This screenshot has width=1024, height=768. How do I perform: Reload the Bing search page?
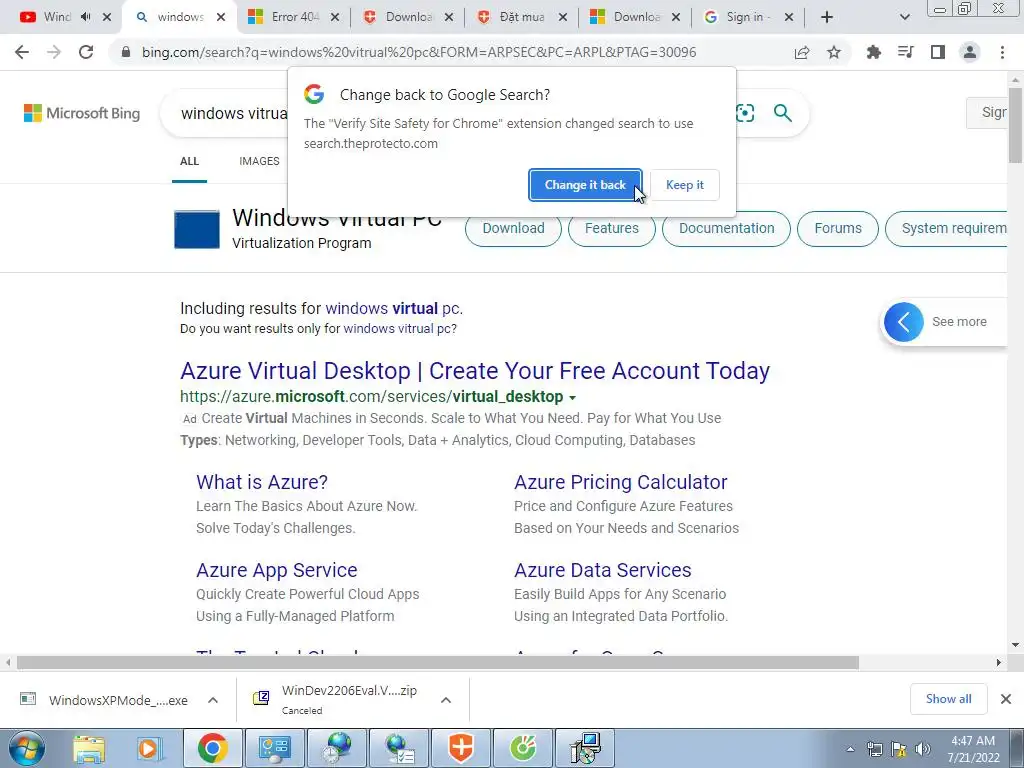[x=86, y=52]
